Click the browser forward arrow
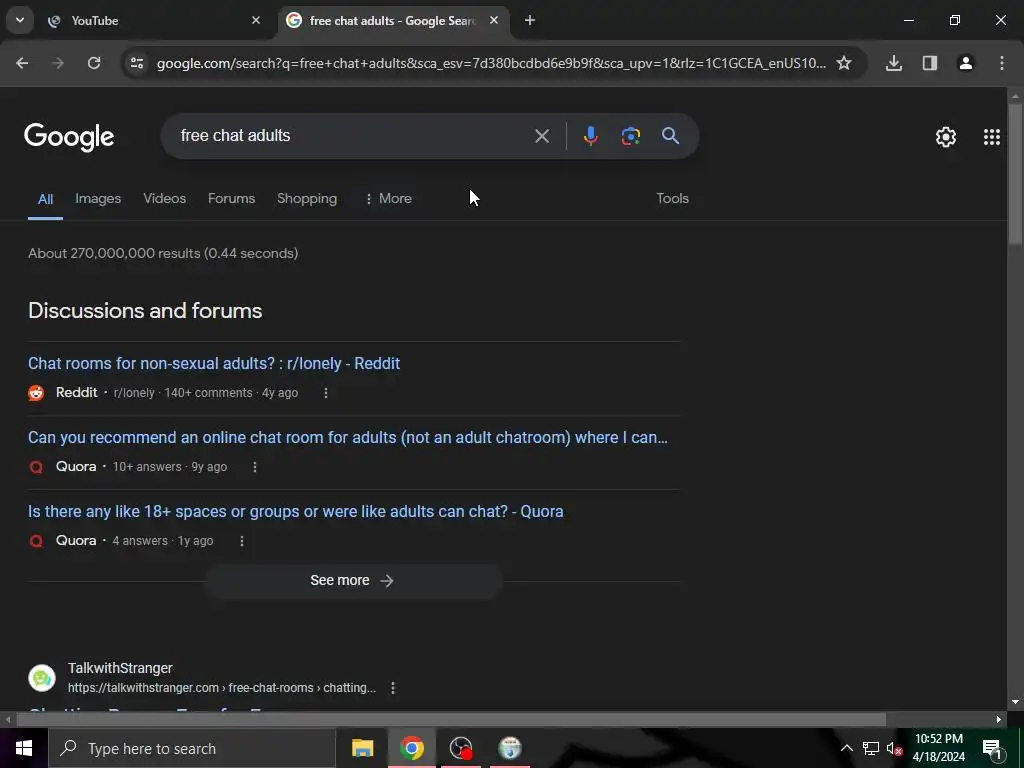1024x768 pixels. 58,63
